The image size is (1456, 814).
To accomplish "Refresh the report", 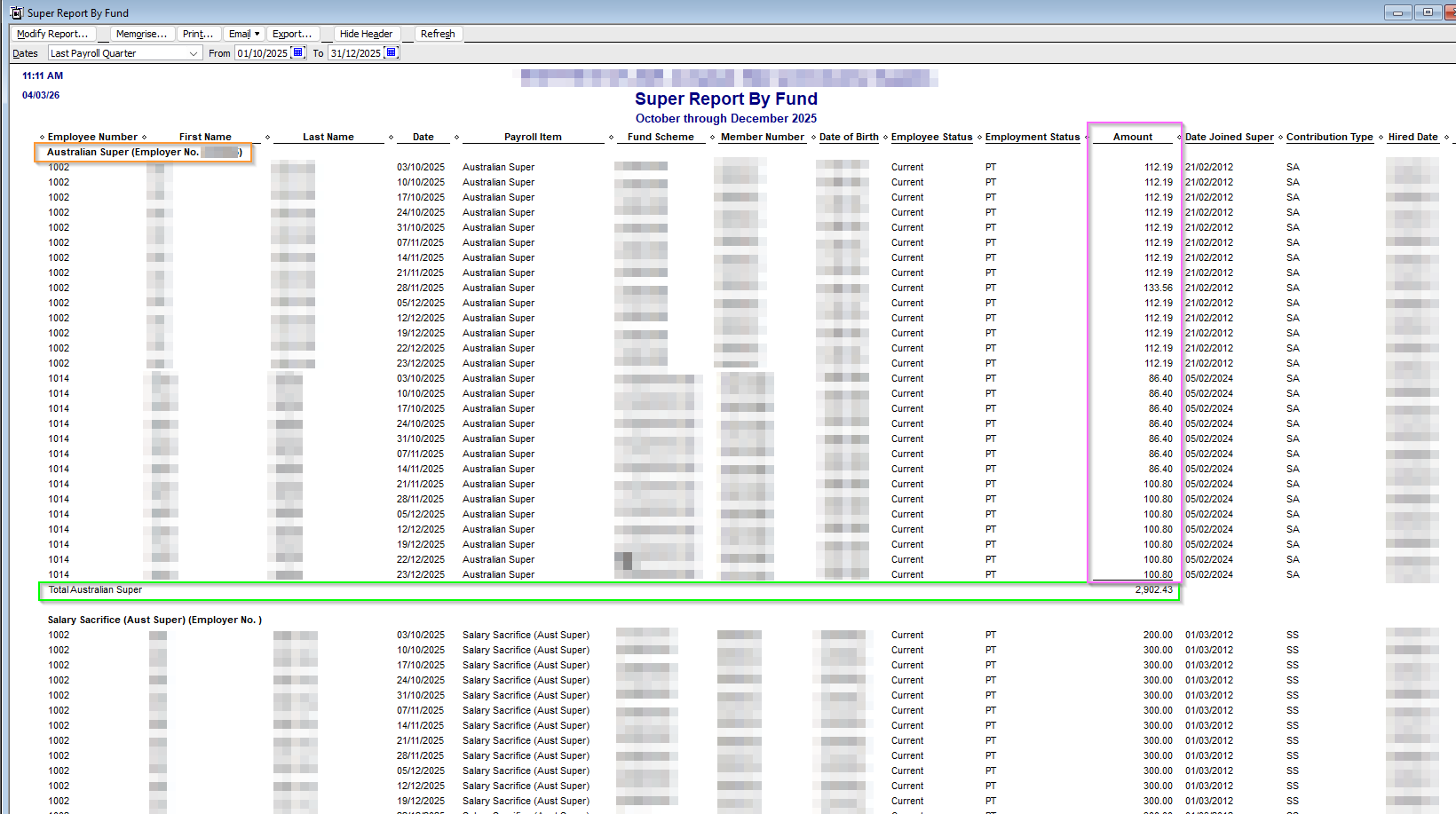I will pyautogui.click(x=438, y=34).
